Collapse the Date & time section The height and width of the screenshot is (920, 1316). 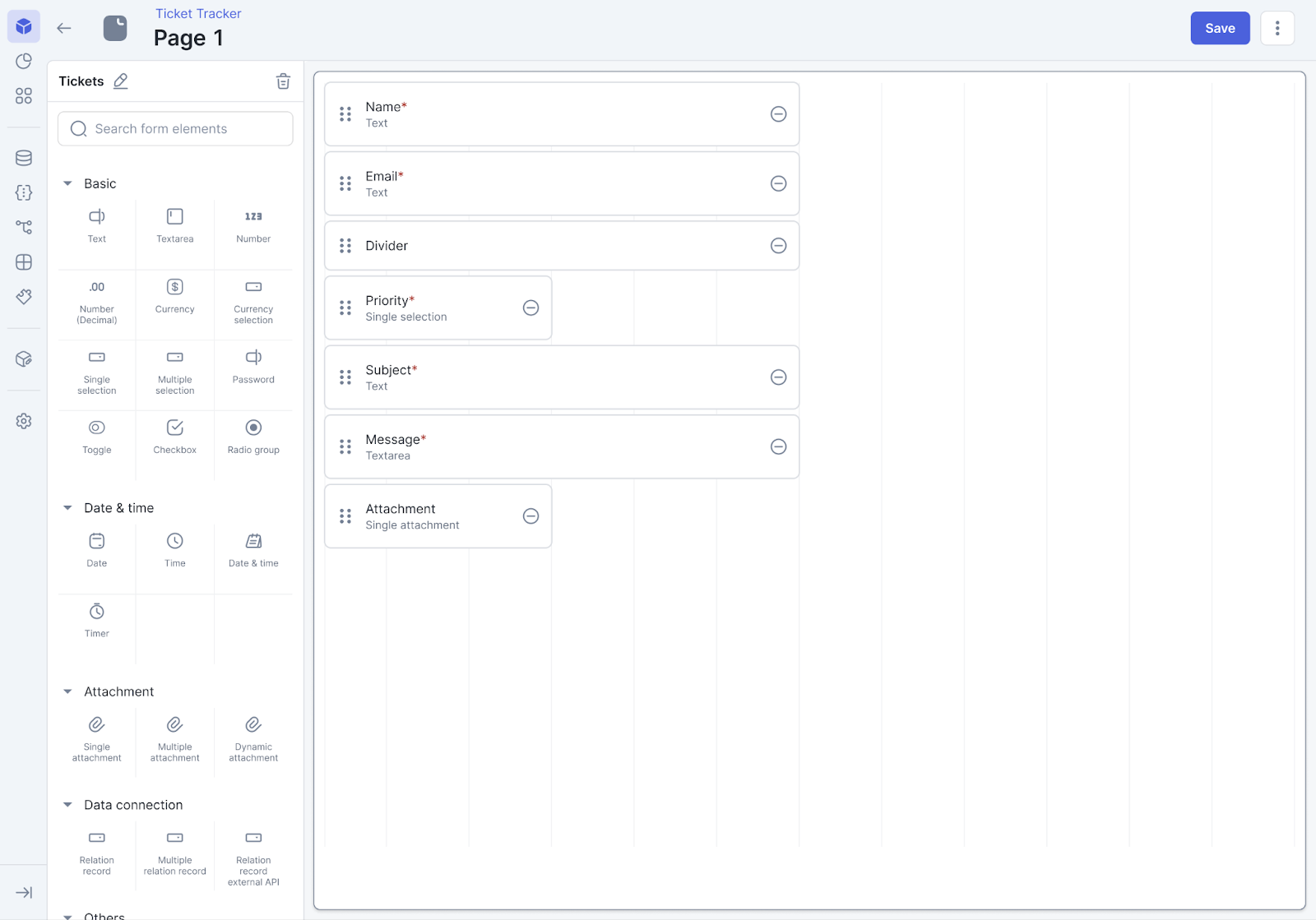pyautogui.click(x=68, y=508)
